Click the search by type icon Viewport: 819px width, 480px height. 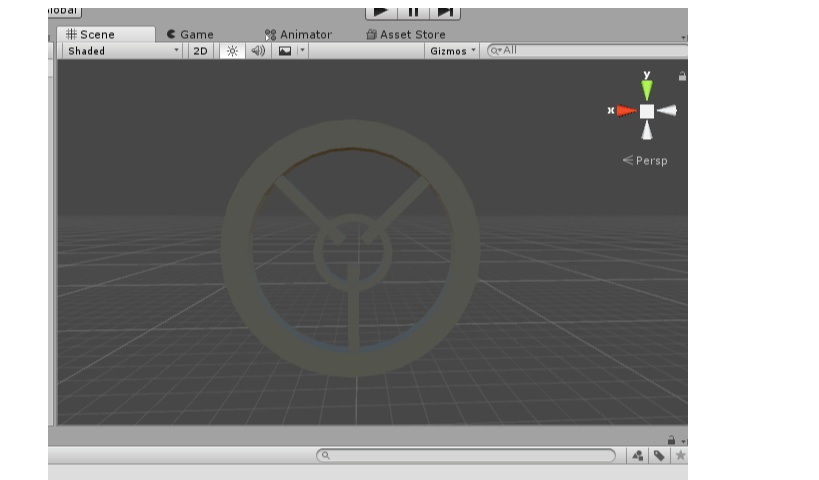coord(637,455)
